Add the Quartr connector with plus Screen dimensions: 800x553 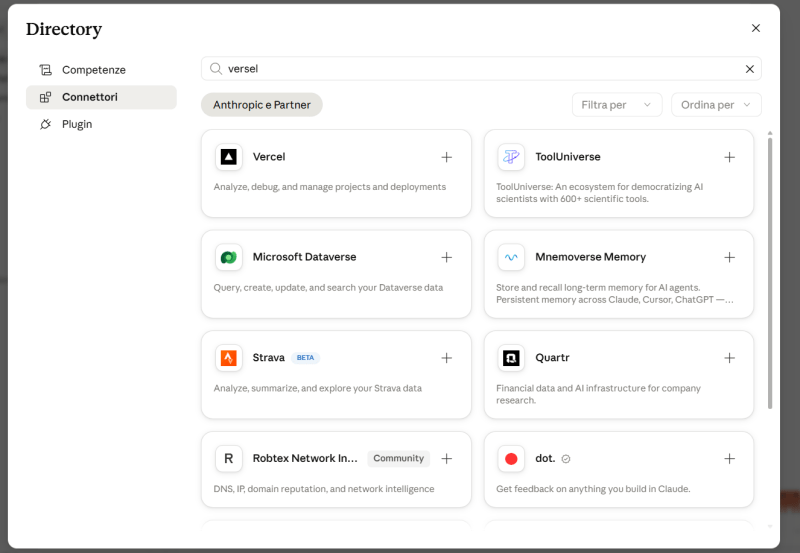click(730, 358)
